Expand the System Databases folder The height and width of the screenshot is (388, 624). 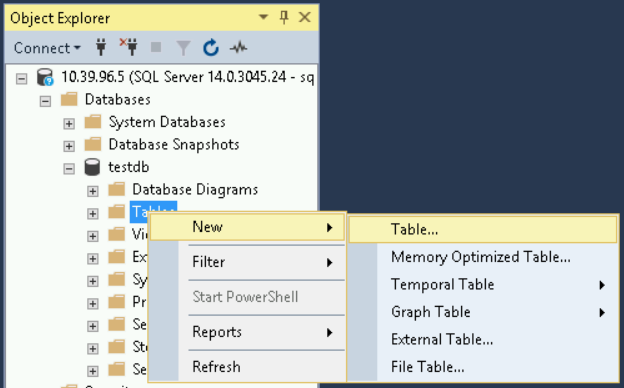[69, 124]
